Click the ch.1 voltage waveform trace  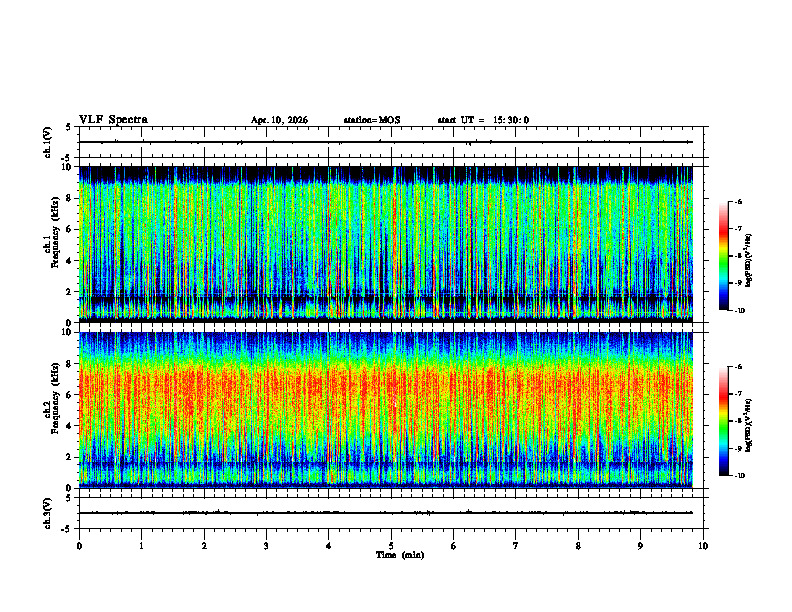[386, 142]
